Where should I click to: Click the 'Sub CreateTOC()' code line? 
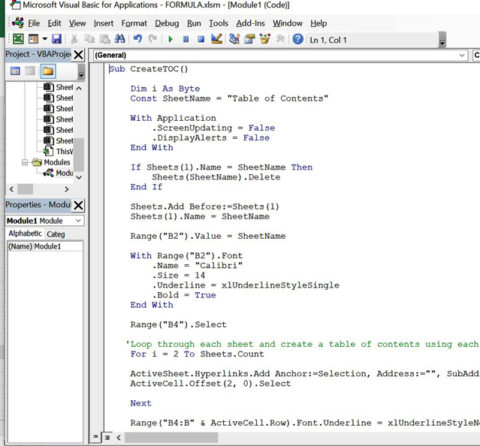pyautogui.click(x=149, y=69)
